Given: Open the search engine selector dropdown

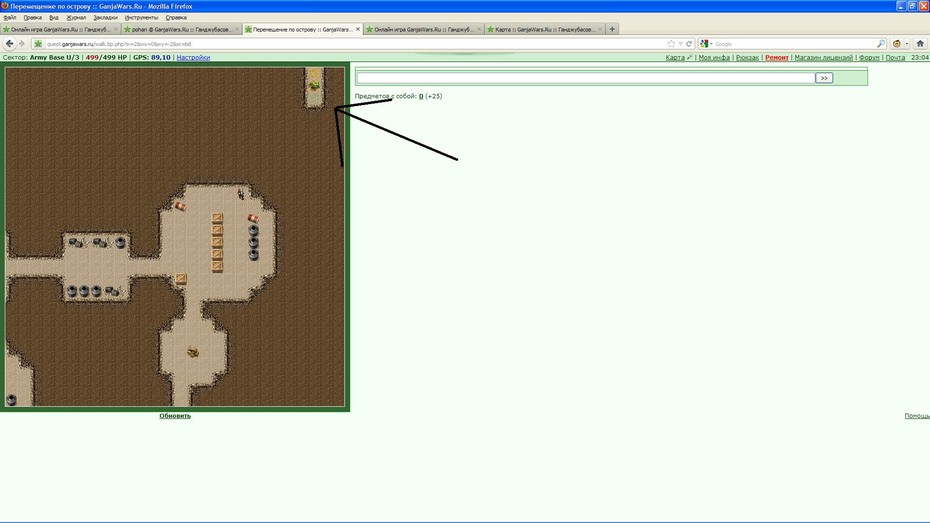Looking at the screenshot, I should 711,44.
